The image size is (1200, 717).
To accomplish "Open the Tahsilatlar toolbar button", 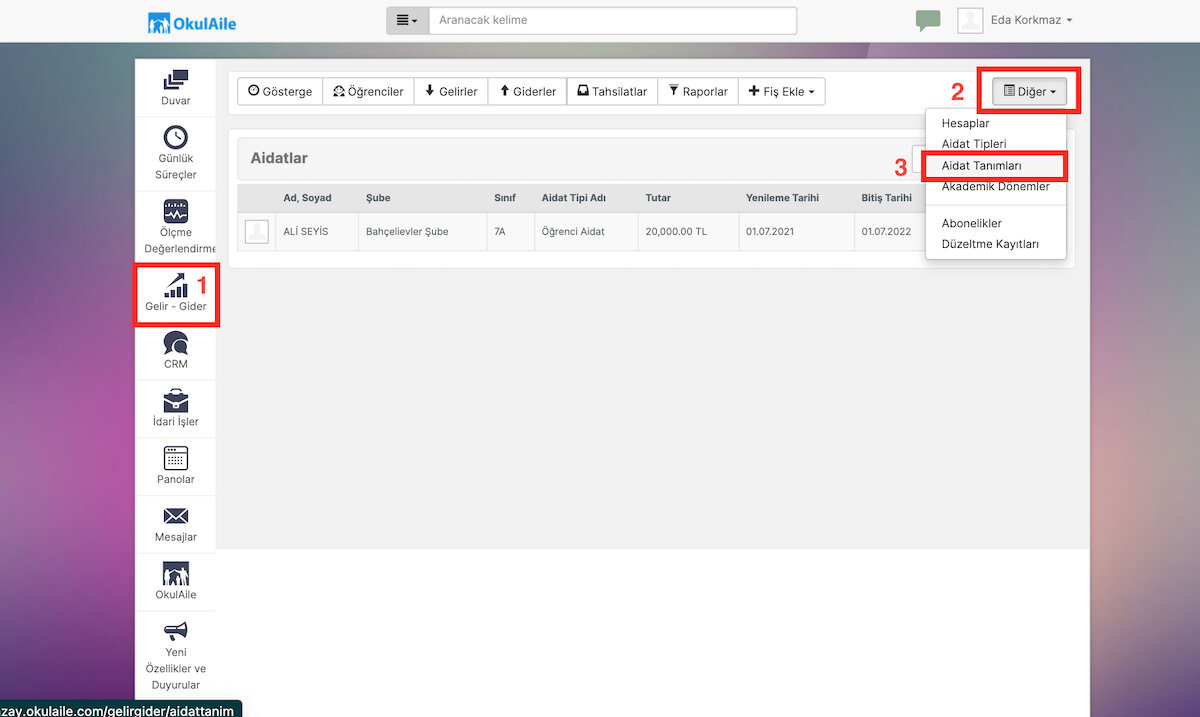I will tap(612, 91).
